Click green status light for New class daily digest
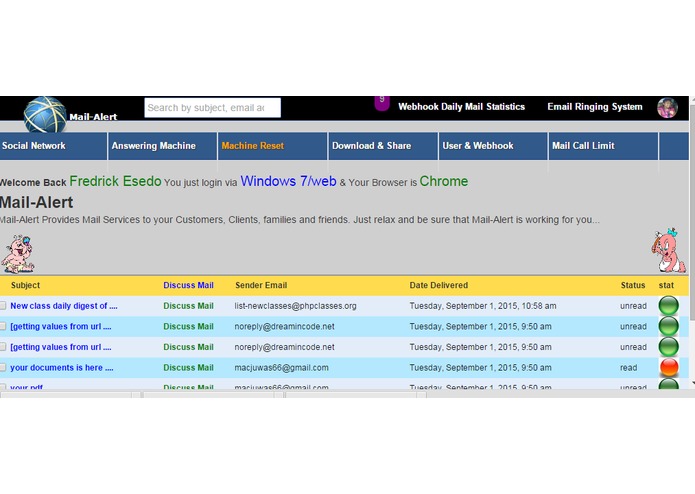Image resolution: width=695 pixels, height=494 pixels. point(668,306)
